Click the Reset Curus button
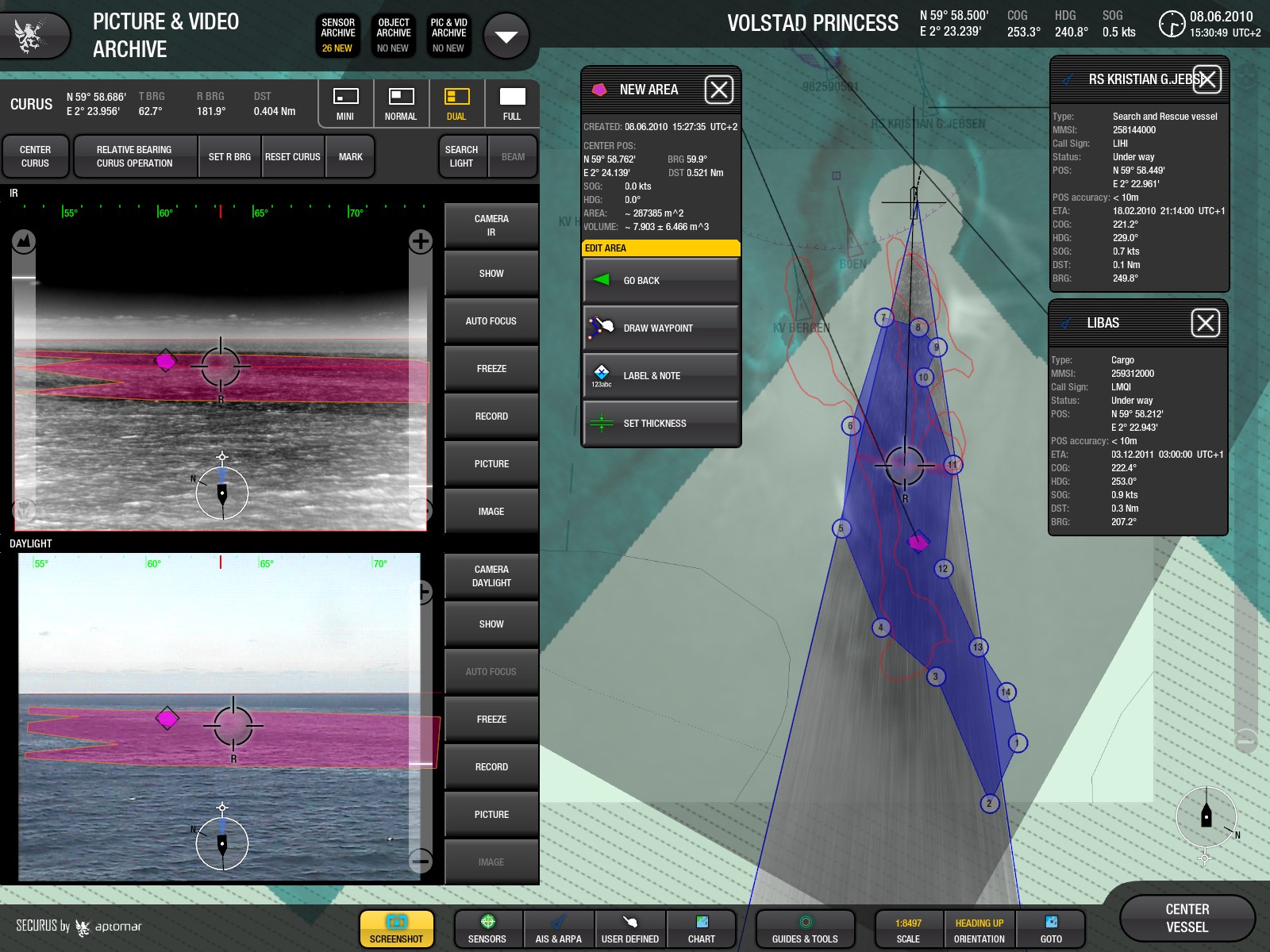The height and width of the screenshot is (952, 1270). click(x=293, y=156)
